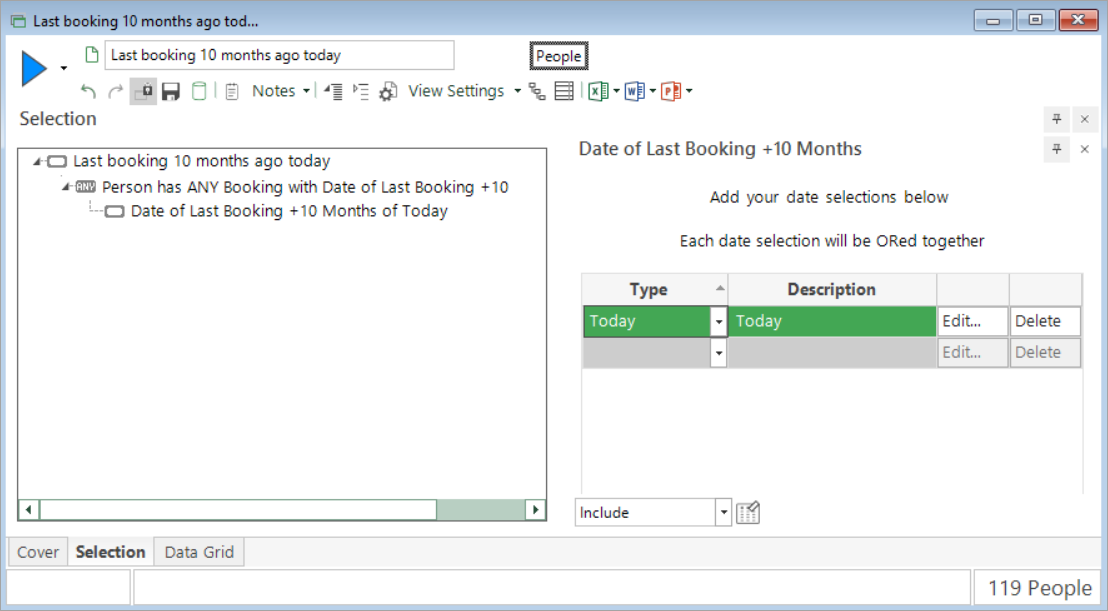
Task: Open the Notes dropdown arrow
Action: pos(306,91)
